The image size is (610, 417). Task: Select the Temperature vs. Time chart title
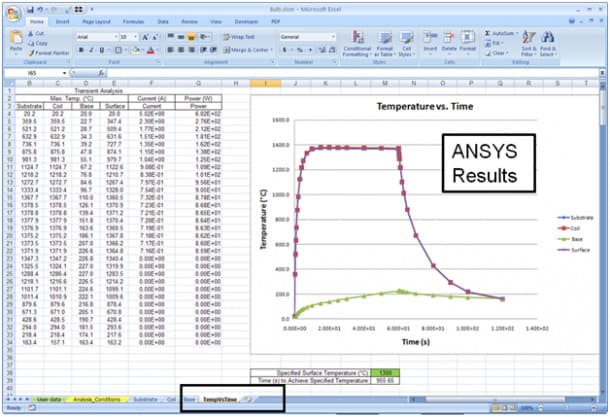[425, 106]
